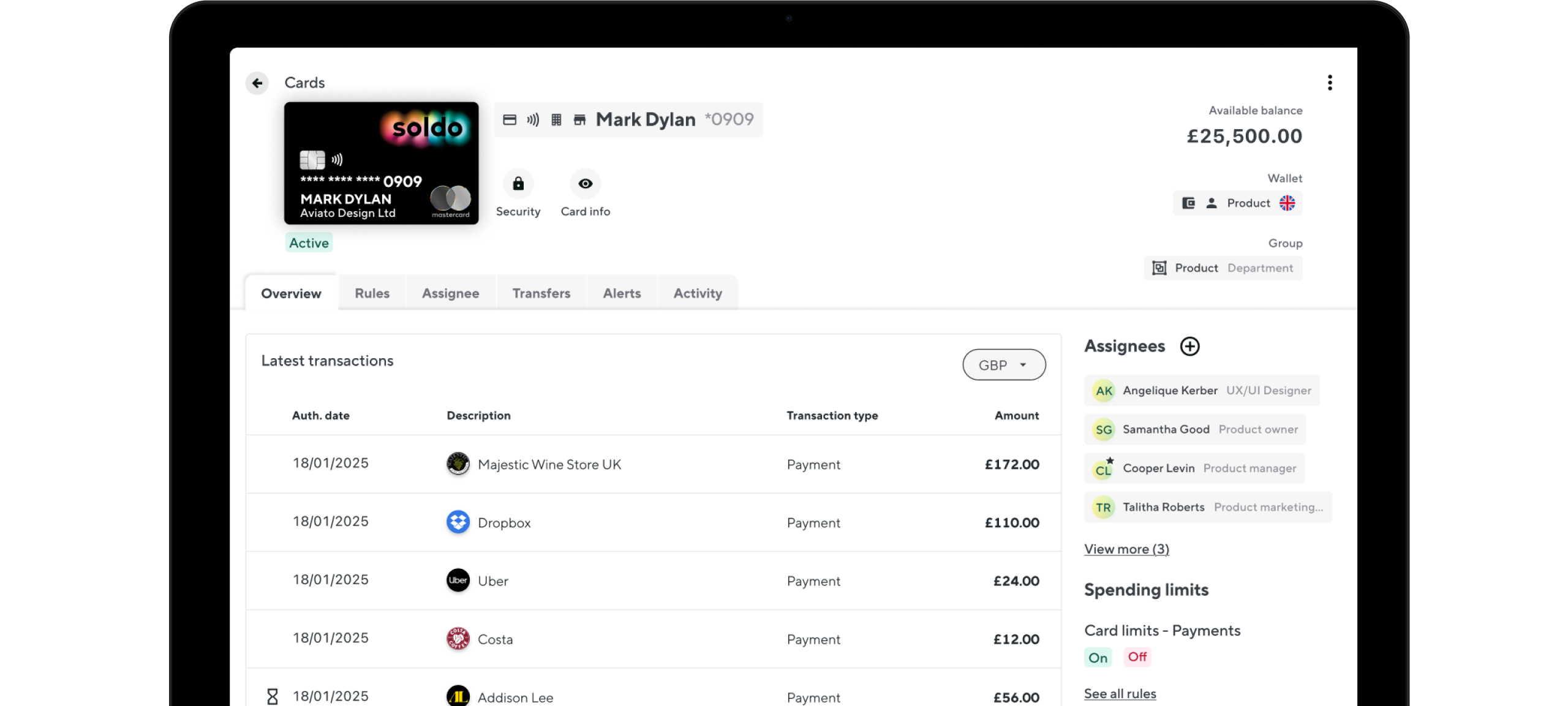
Task: Click the group icon next to Product Department
Action: (x=1159, y=268)
